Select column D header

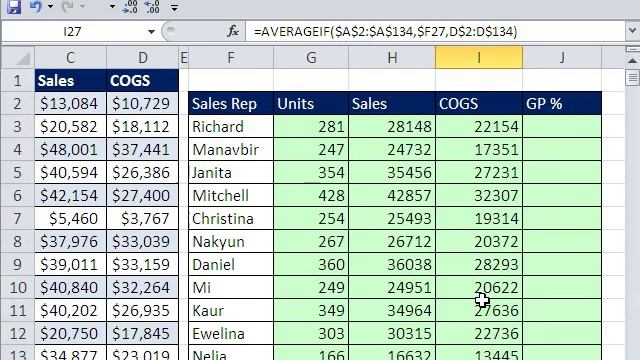pyautogui.click(x=142, y=58)
